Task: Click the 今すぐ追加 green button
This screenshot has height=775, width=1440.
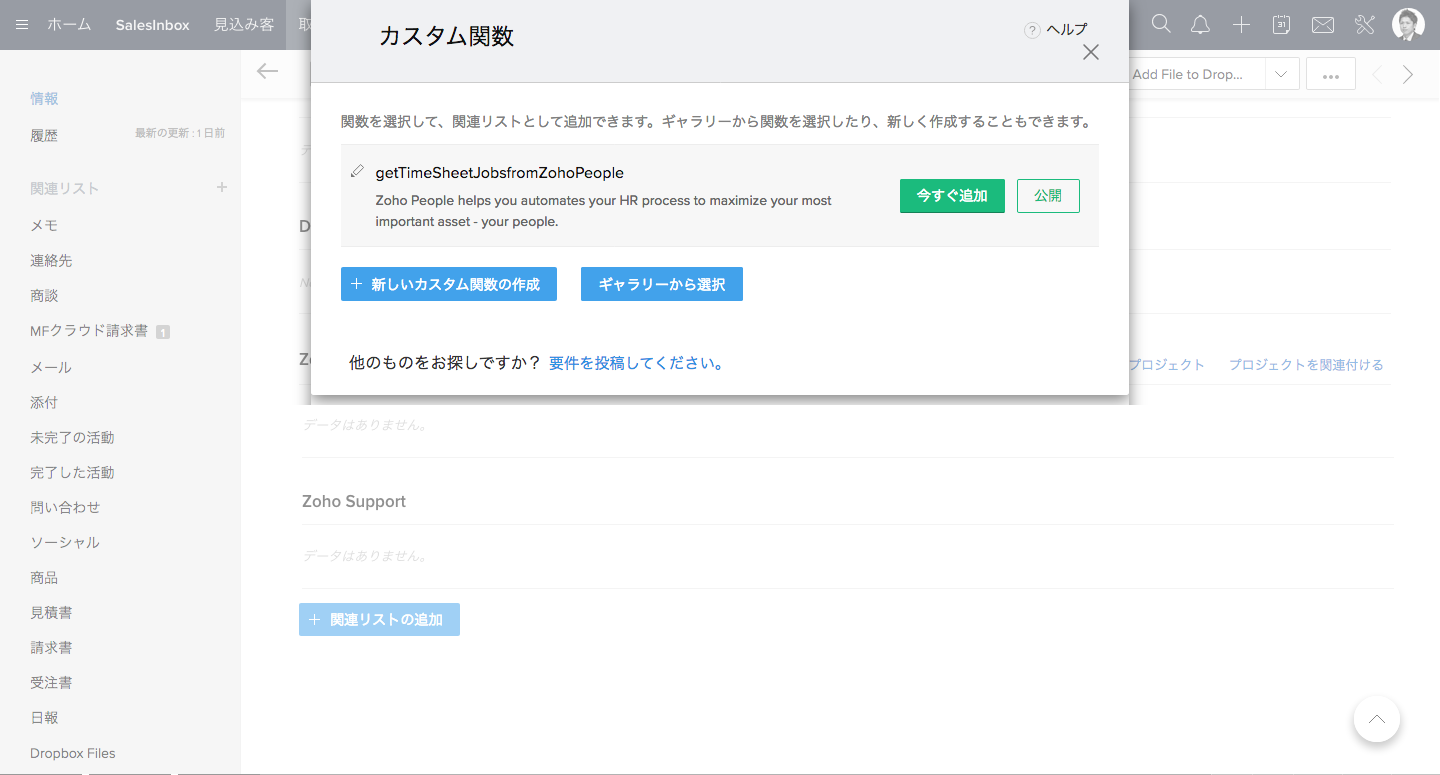Action: pyautogui.click(x=952, y=196)
